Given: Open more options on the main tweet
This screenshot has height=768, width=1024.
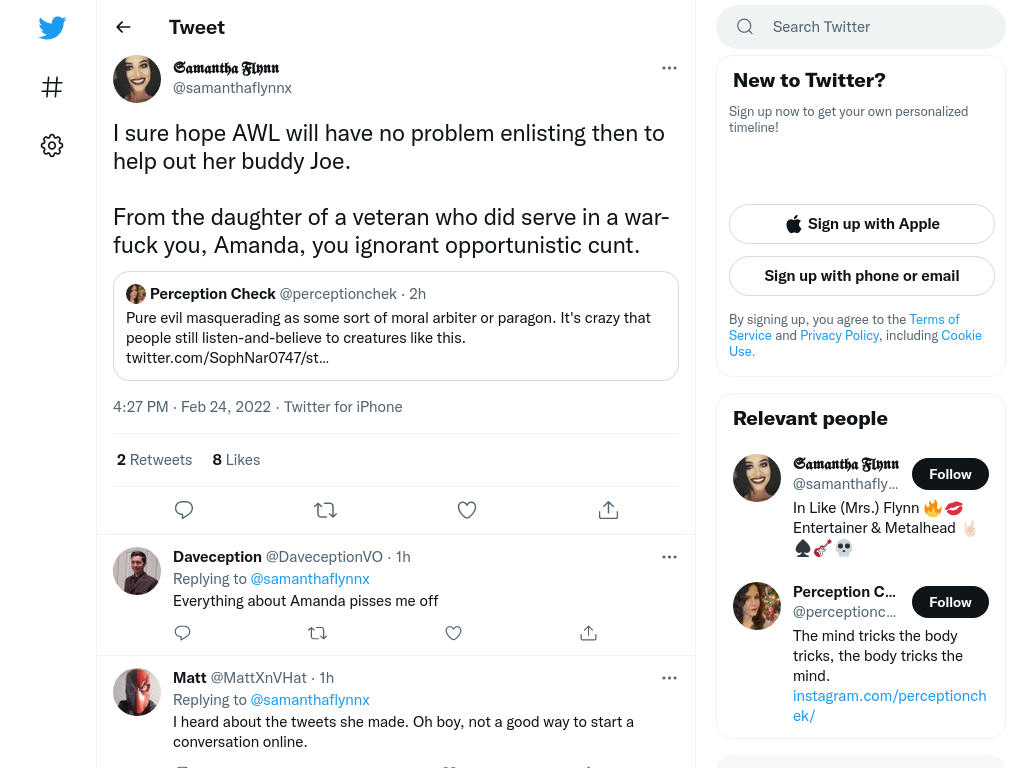Looking at the screenshot, I should point(669,68).
